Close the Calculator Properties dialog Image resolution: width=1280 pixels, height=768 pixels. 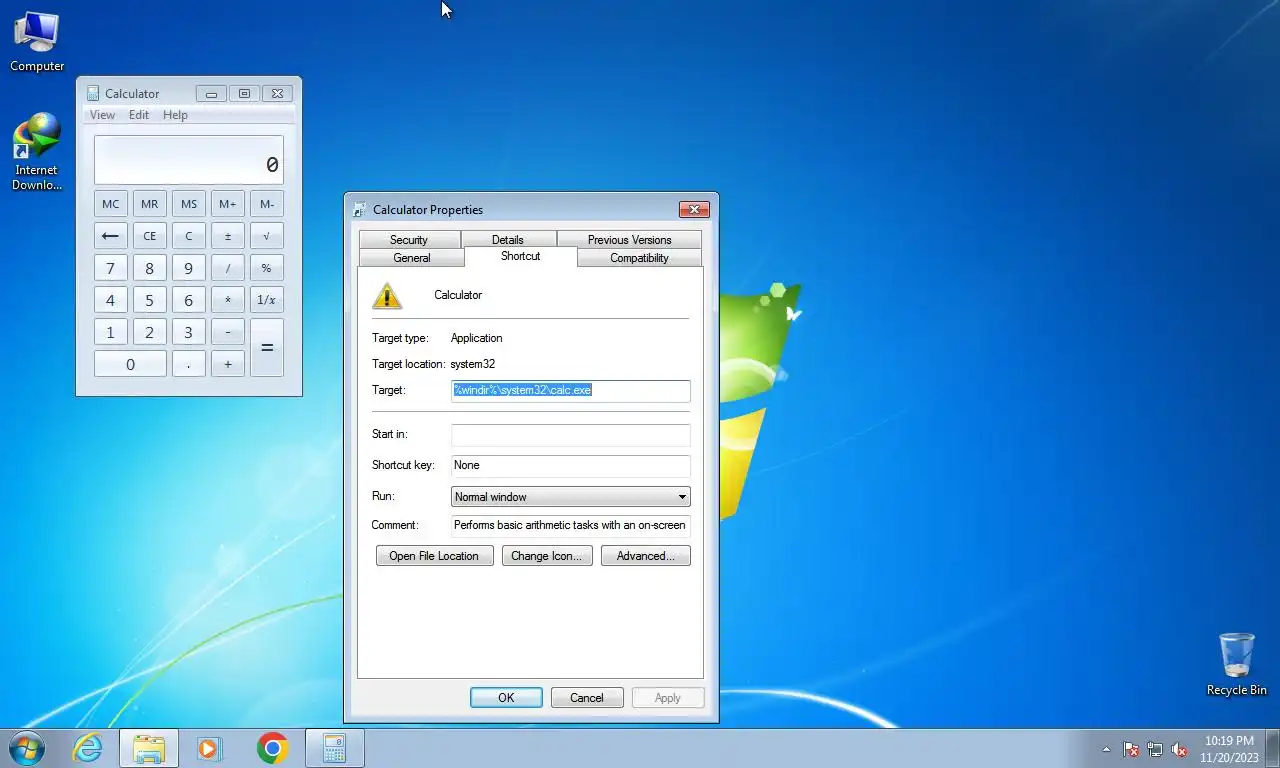pyautogui.click(x=694, y=209)
